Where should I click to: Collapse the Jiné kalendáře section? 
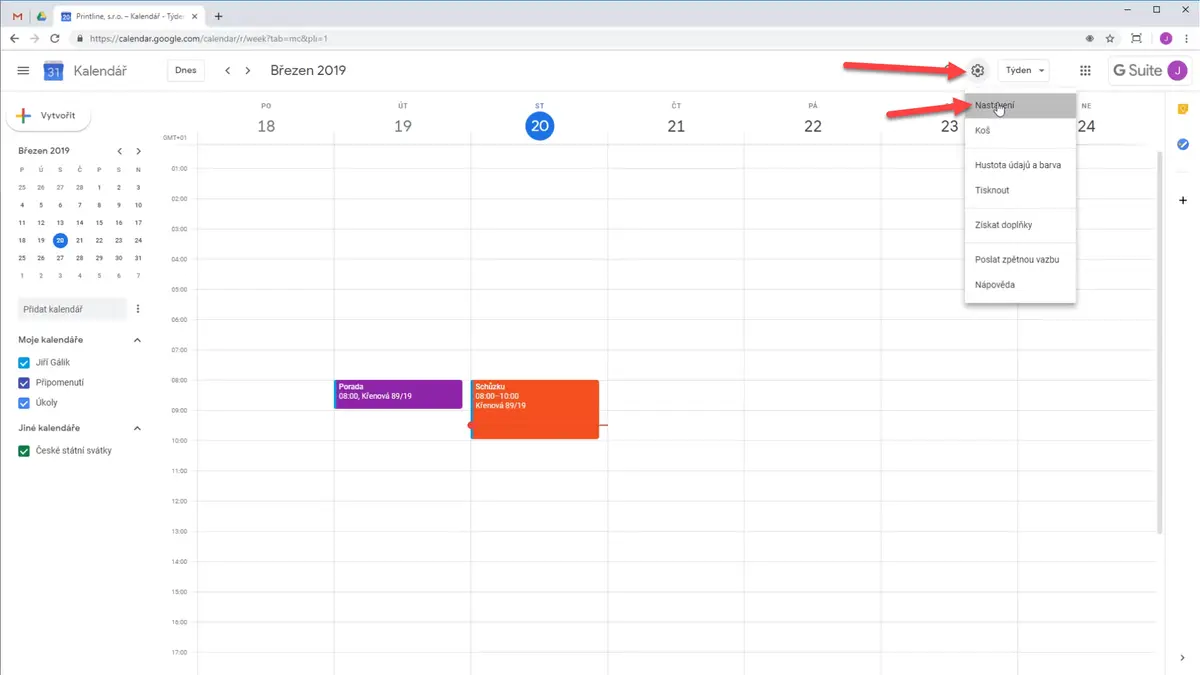[x=138, y=428]
